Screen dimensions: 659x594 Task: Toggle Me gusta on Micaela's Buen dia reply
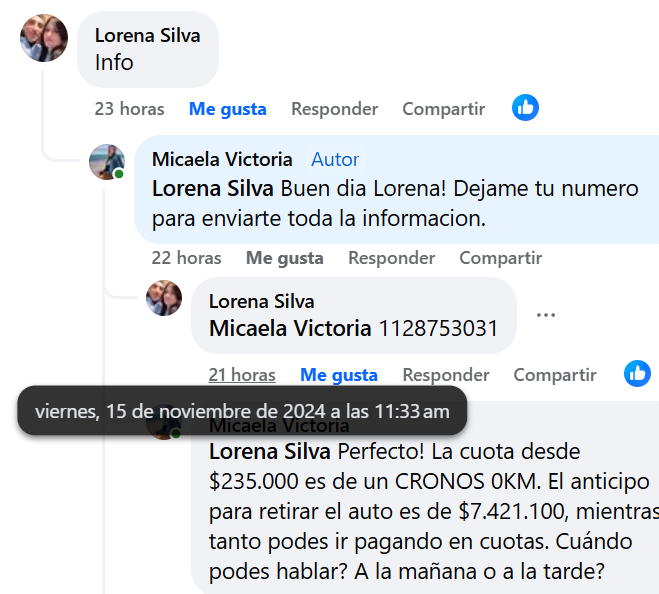point(284,258)
